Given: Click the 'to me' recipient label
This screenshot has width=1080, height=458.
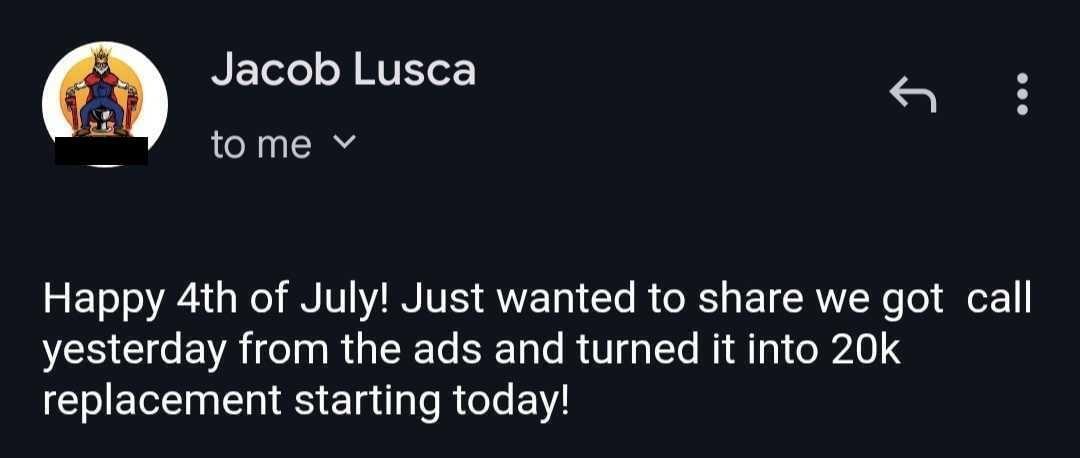Looking at the screenshot, I should 261,145.
